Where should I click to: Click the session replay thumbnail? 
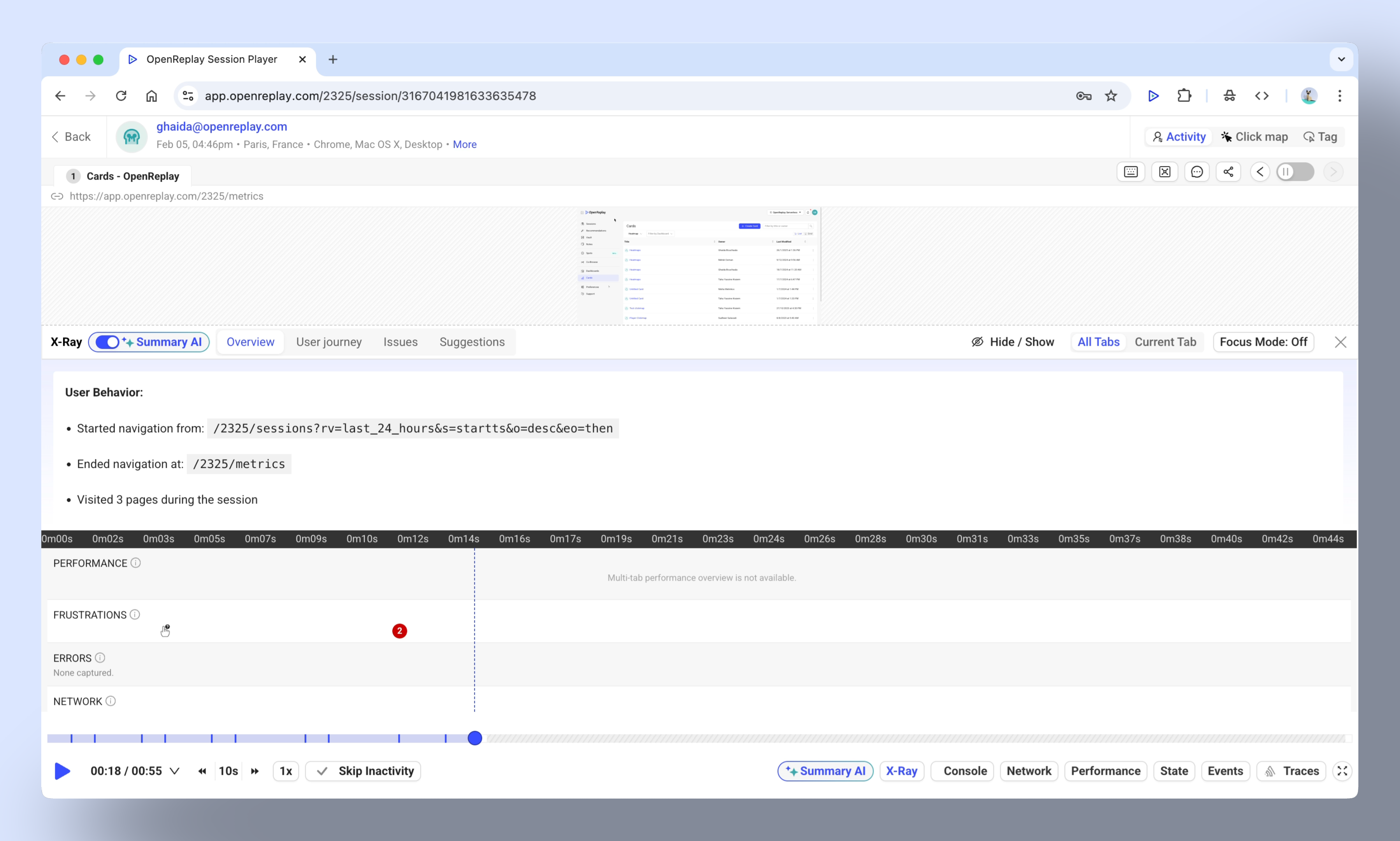(699, 266)
